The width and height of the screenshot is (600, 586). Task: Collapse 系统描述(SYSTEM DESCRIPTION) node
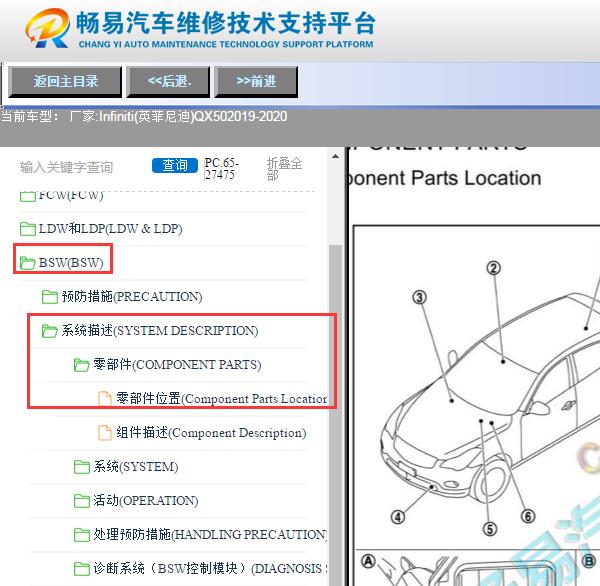(x=160, y=331)
